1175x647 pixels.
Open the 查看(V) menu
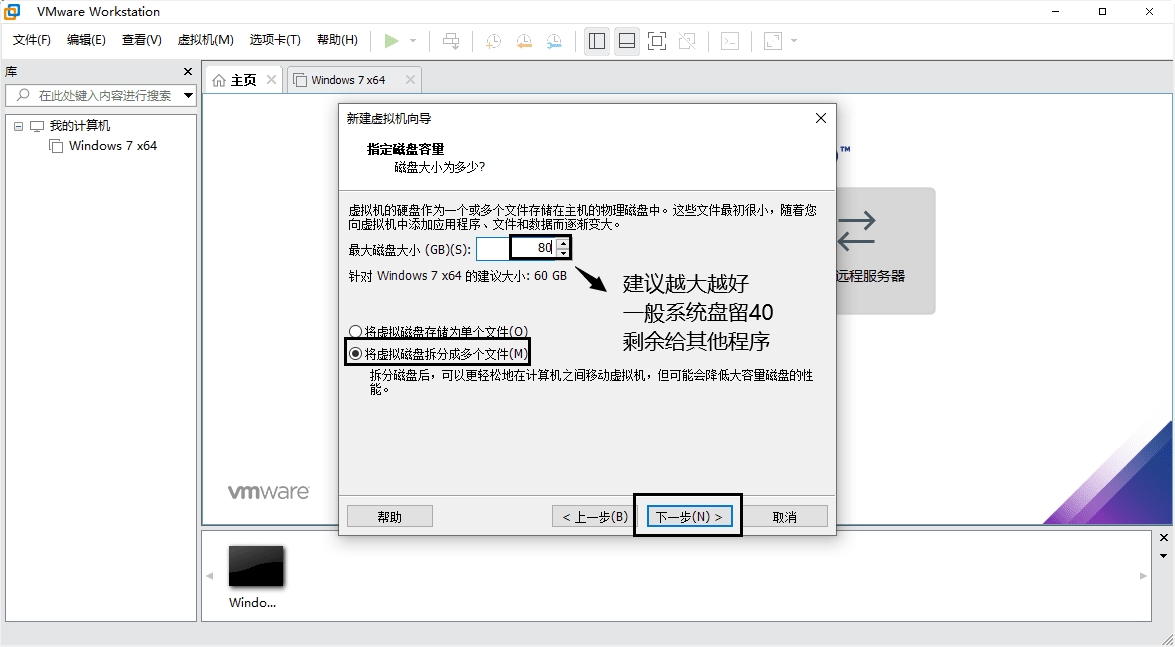click(142, 40)
